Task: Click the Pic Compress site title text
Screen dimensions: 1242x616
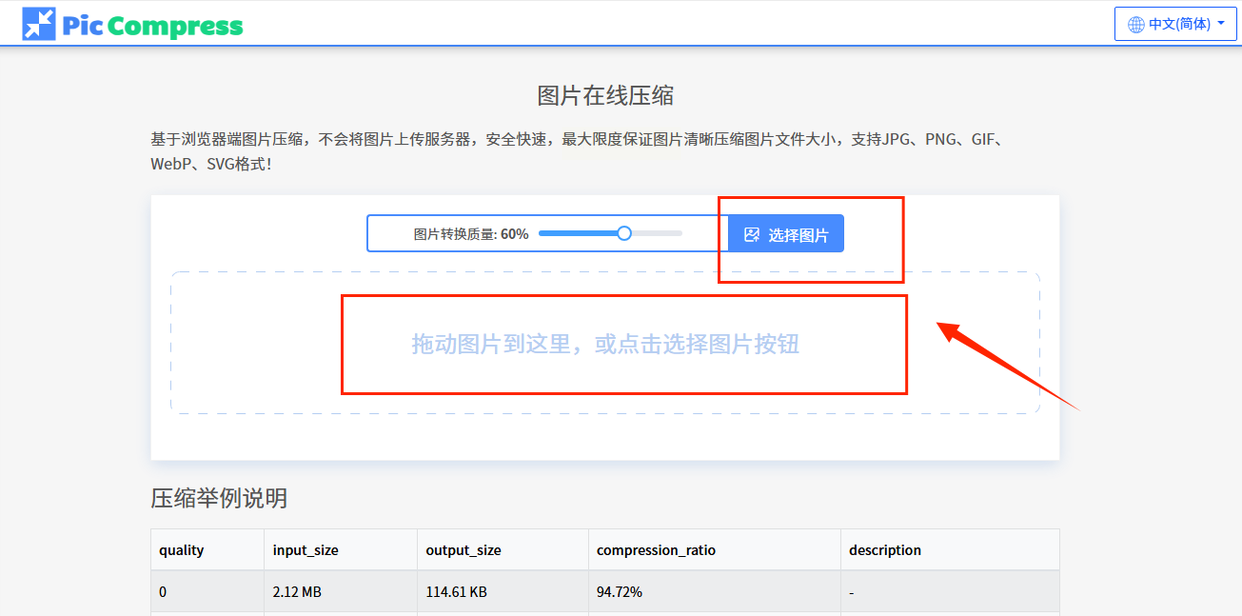Action: [x=152, y=25]
